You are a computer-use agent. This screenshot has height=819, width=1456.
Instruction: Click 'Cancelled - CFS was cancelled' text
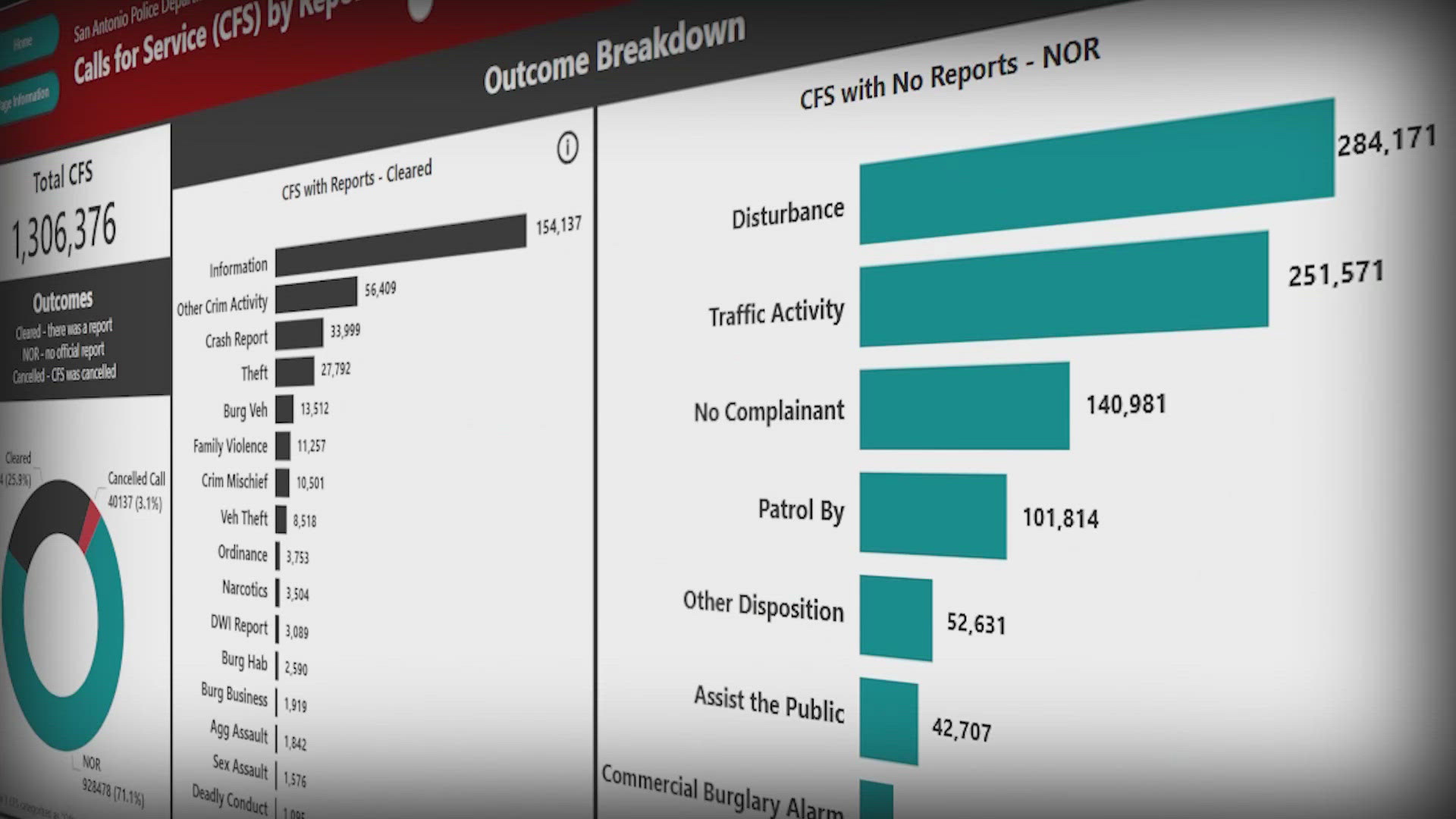pos(64,374)
